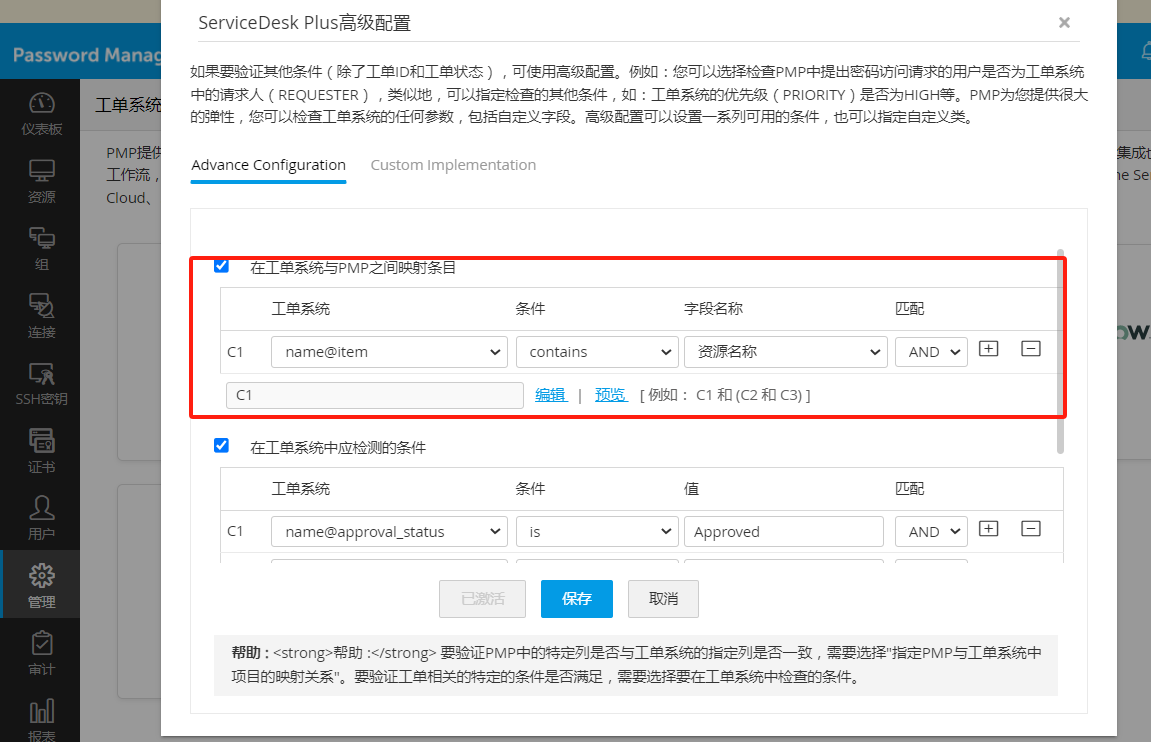Open the 资源名称 field name dropdown

(x=785, y=352)
